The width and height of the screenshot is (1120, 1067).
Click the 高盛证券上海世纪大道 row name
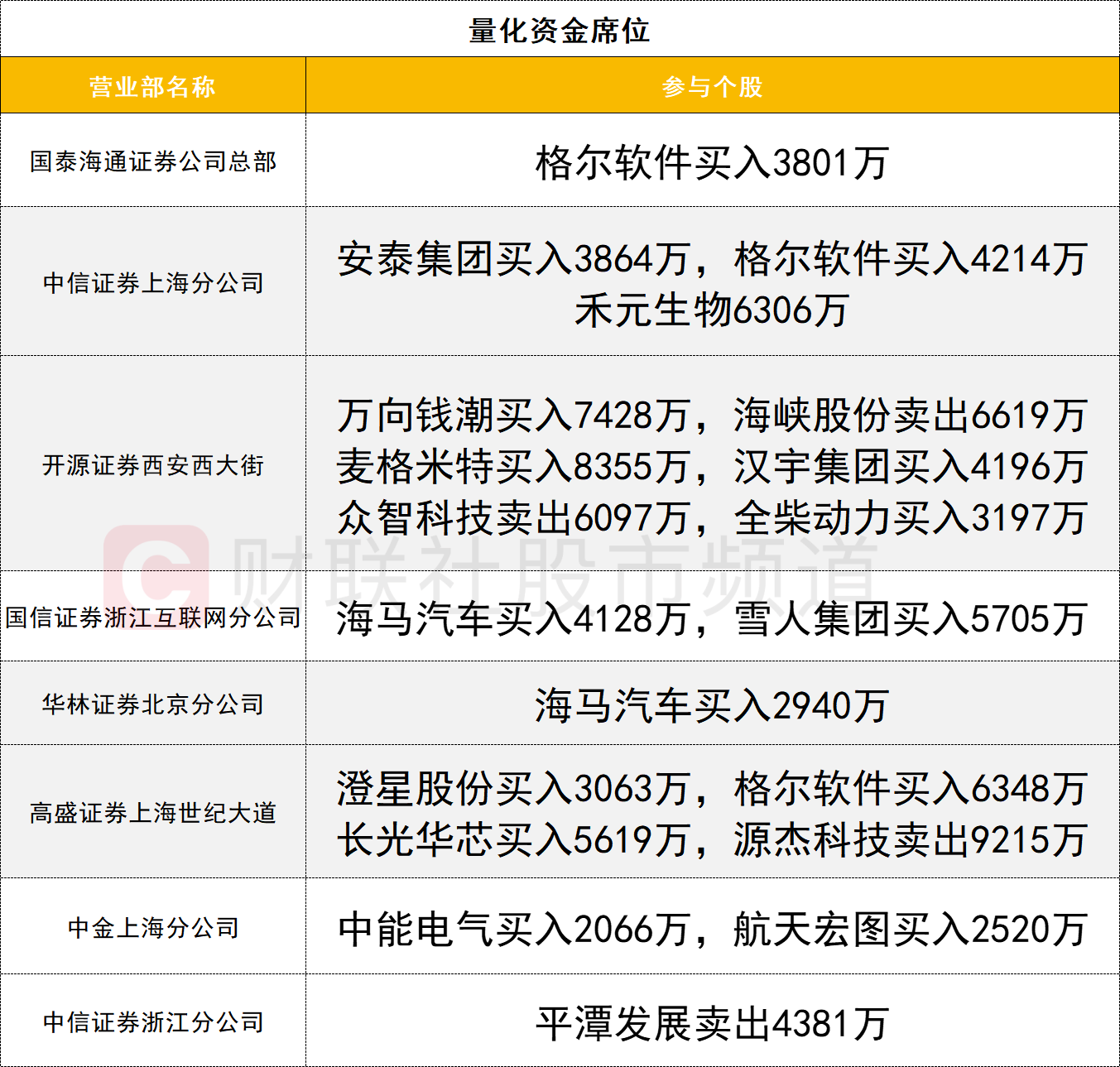point(153,813)
